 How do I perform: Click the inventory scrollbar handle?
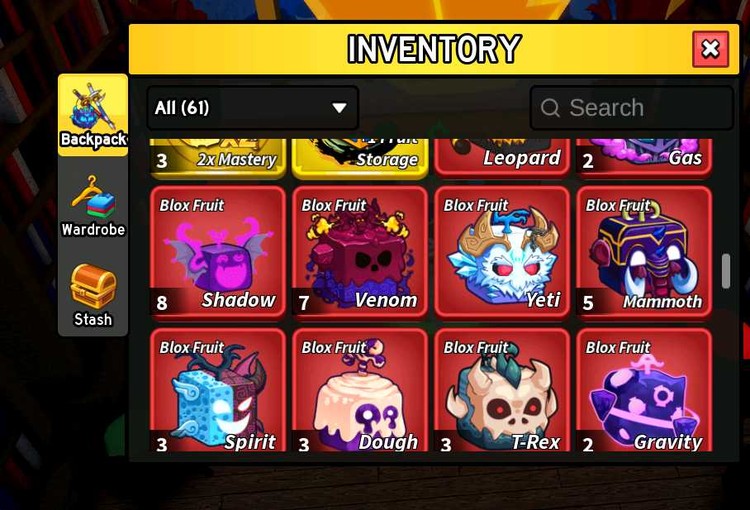pos(726,271)
